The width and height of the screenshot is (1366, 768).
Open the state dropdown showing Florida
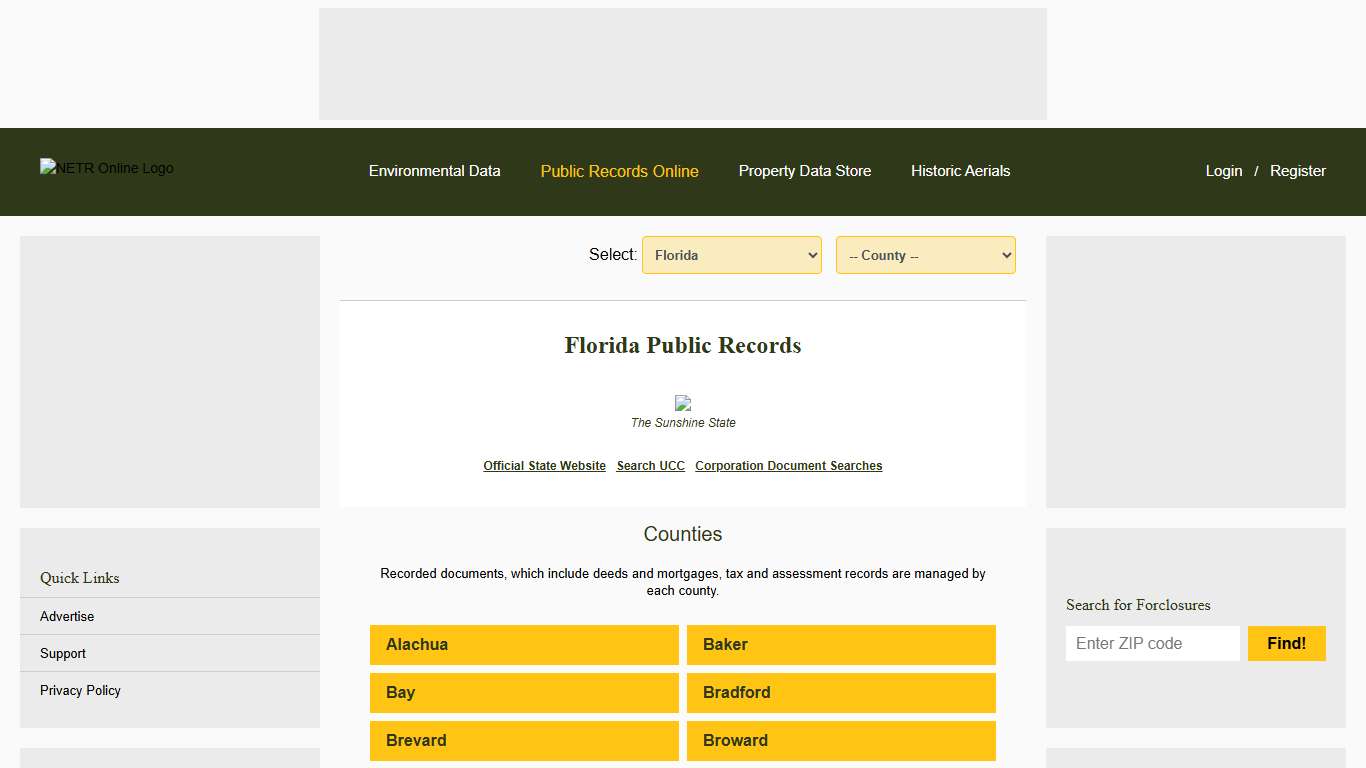click(731, 255)
